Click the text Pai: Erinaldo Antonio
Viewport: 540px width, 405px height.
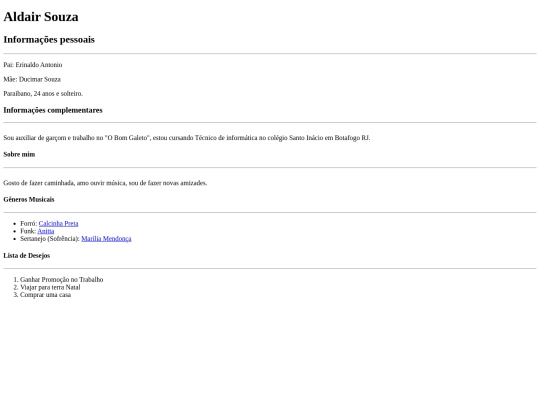click(x=33, y=65)
